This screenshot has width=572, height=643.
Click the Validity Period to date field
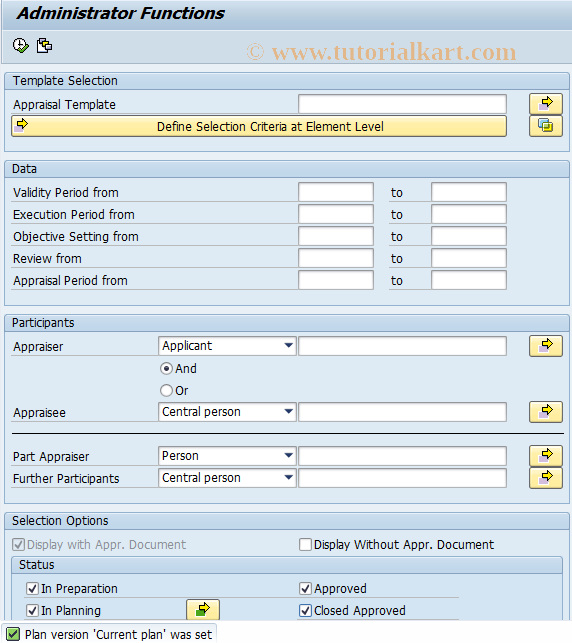[x=469, y=192]
